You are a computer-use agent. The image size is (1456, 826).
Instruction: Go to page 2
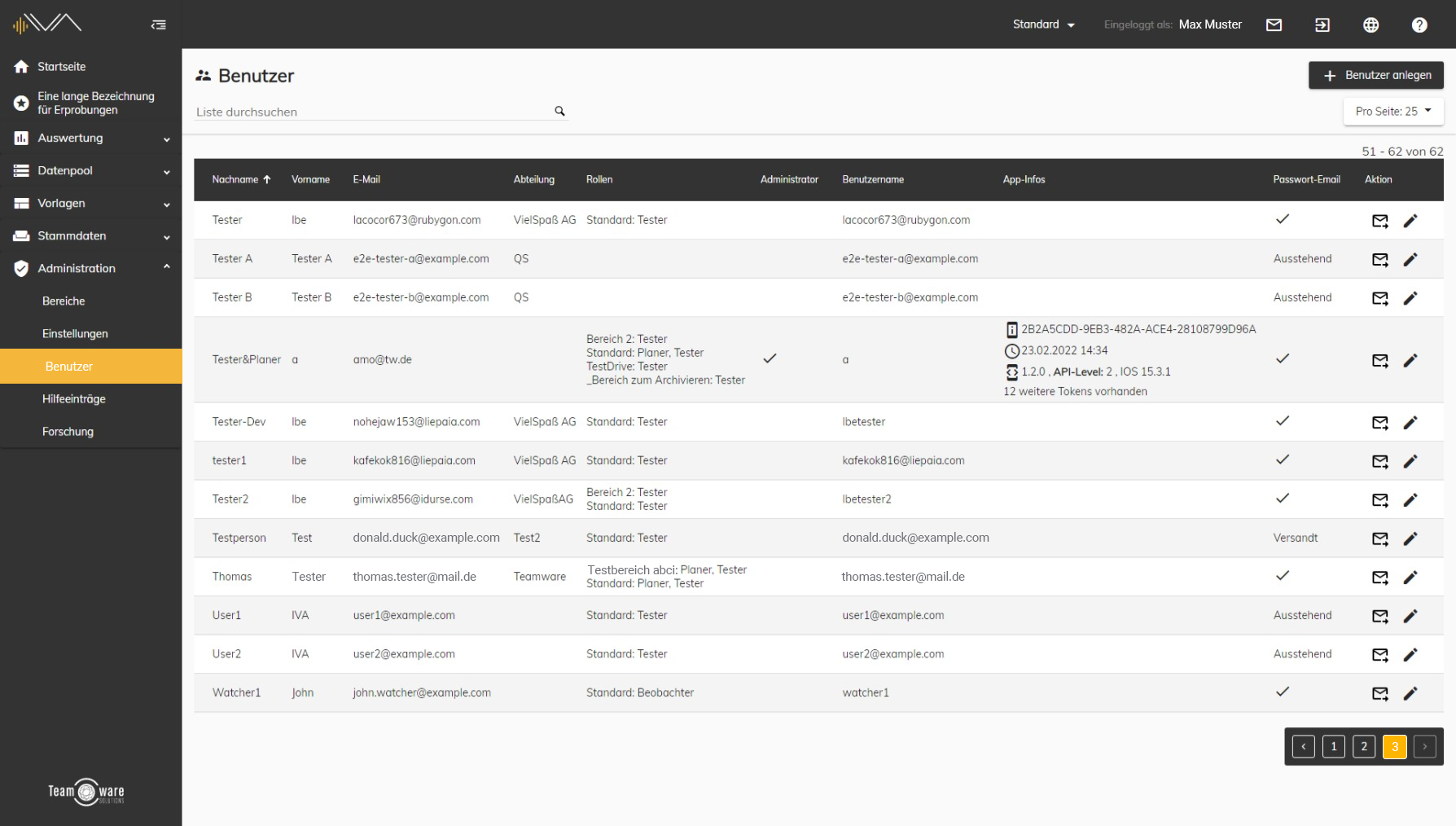[x=1364, y=746]
